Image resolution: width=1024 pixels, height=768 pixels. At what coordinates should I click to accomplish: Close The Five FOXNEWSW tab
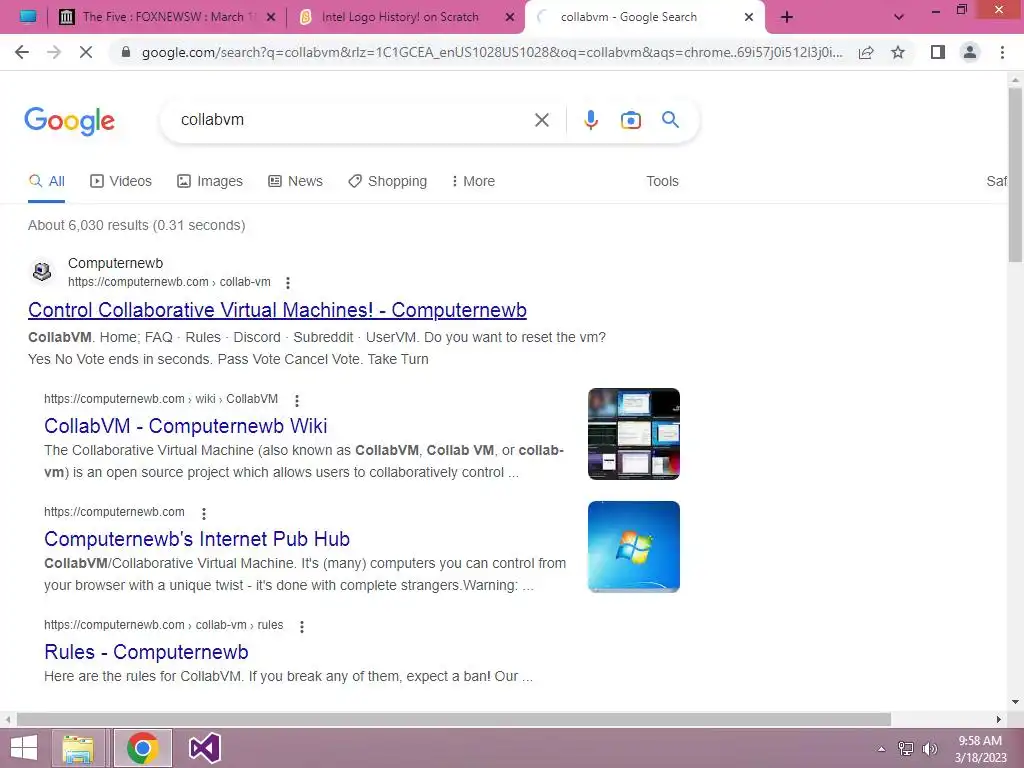click(x=271, y=17)
